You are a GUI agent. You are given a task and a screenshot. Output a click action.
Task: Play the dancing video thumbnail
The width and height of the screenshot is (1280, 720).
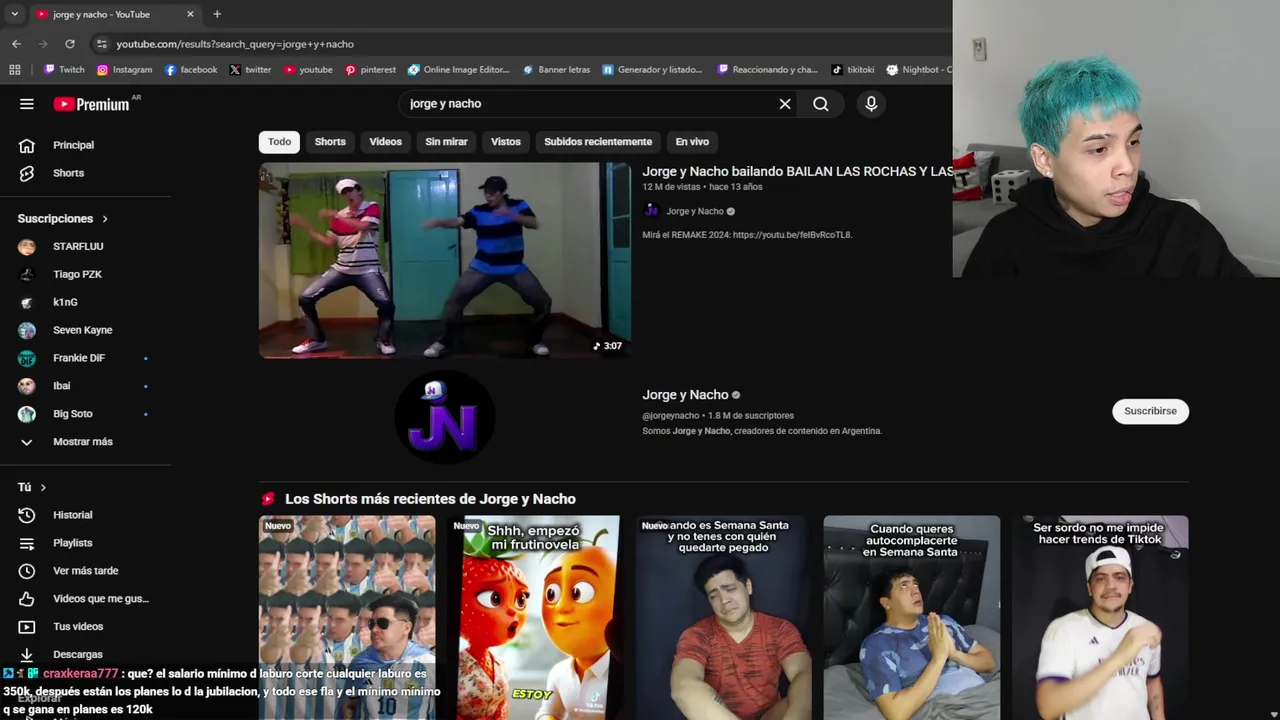coord(445,260)
